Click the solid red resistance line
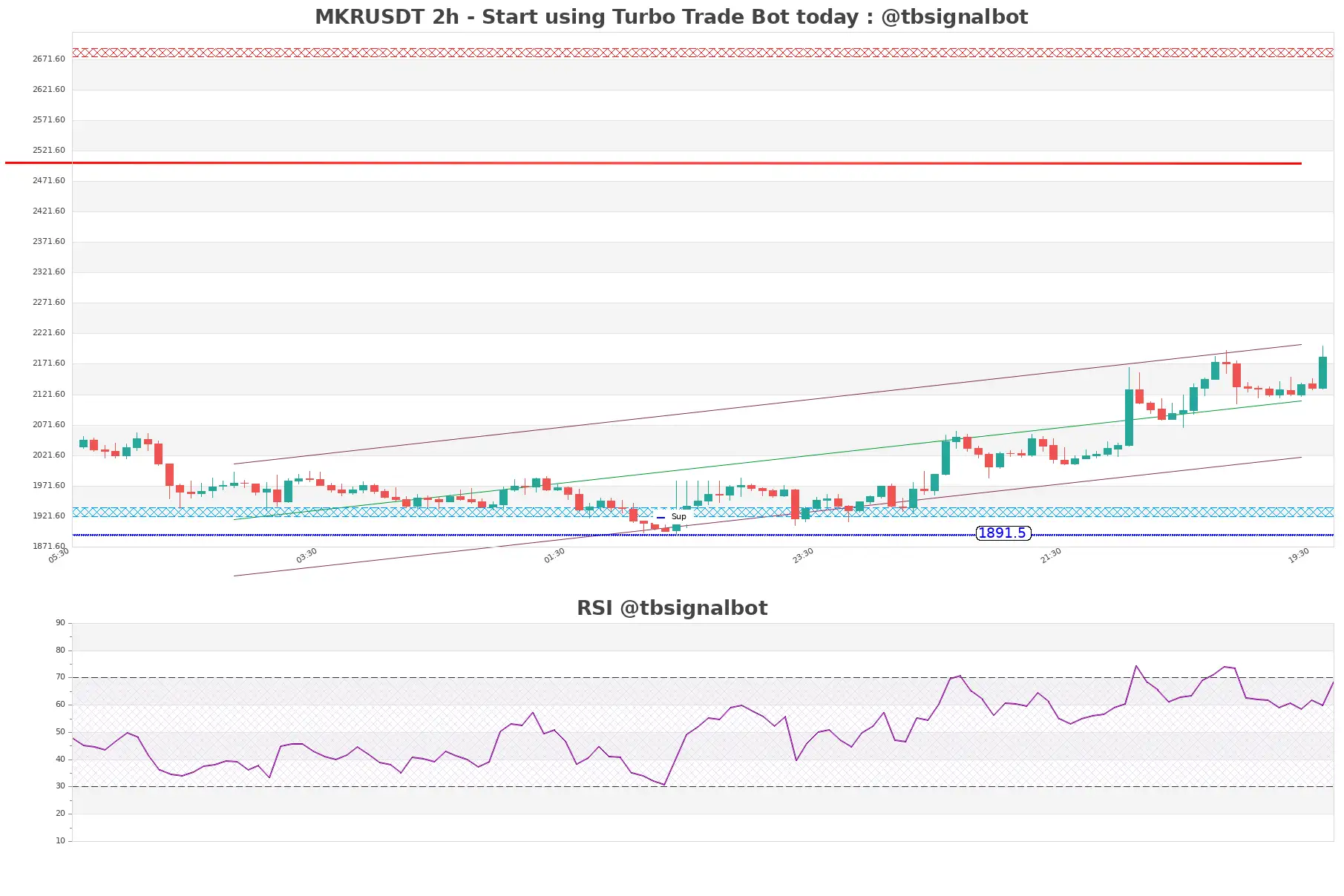 click(653, 162)
